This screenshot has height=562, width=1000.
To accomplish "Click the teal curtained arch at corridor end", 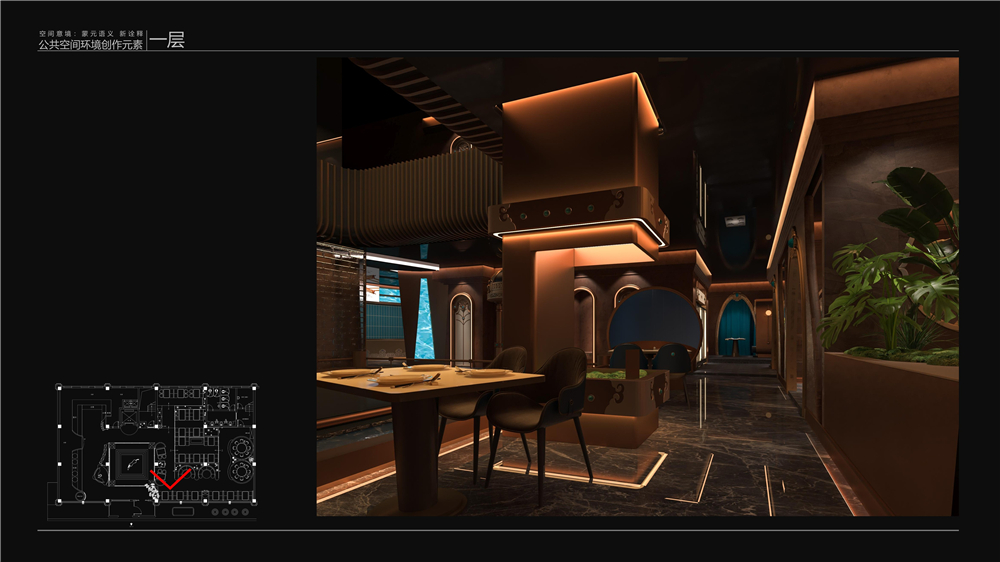I will (x=736, y=325).
